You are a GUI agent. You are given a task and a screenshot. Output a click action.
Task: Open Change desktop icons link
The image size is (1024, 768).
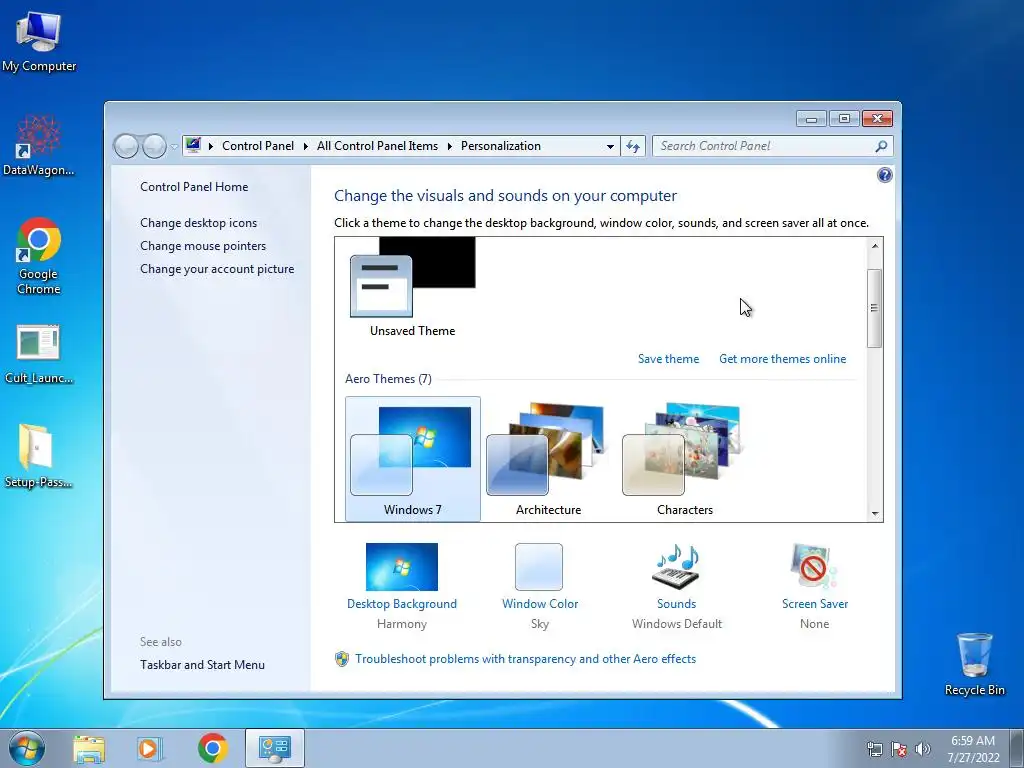199,223
